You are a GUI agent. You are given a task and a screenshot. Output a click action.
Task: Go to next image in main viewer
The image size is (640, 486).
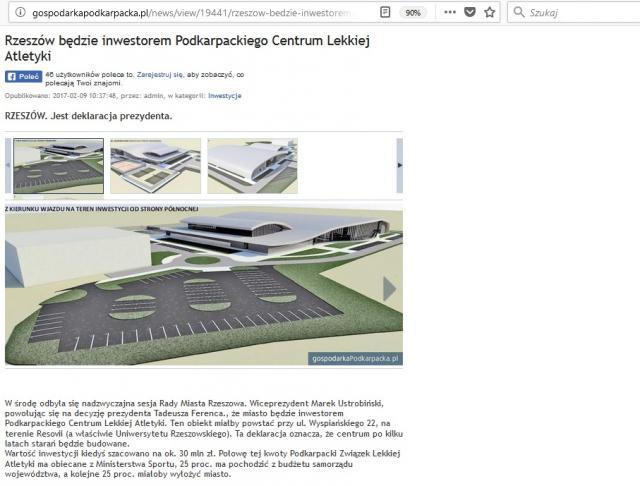coord(389,289)
